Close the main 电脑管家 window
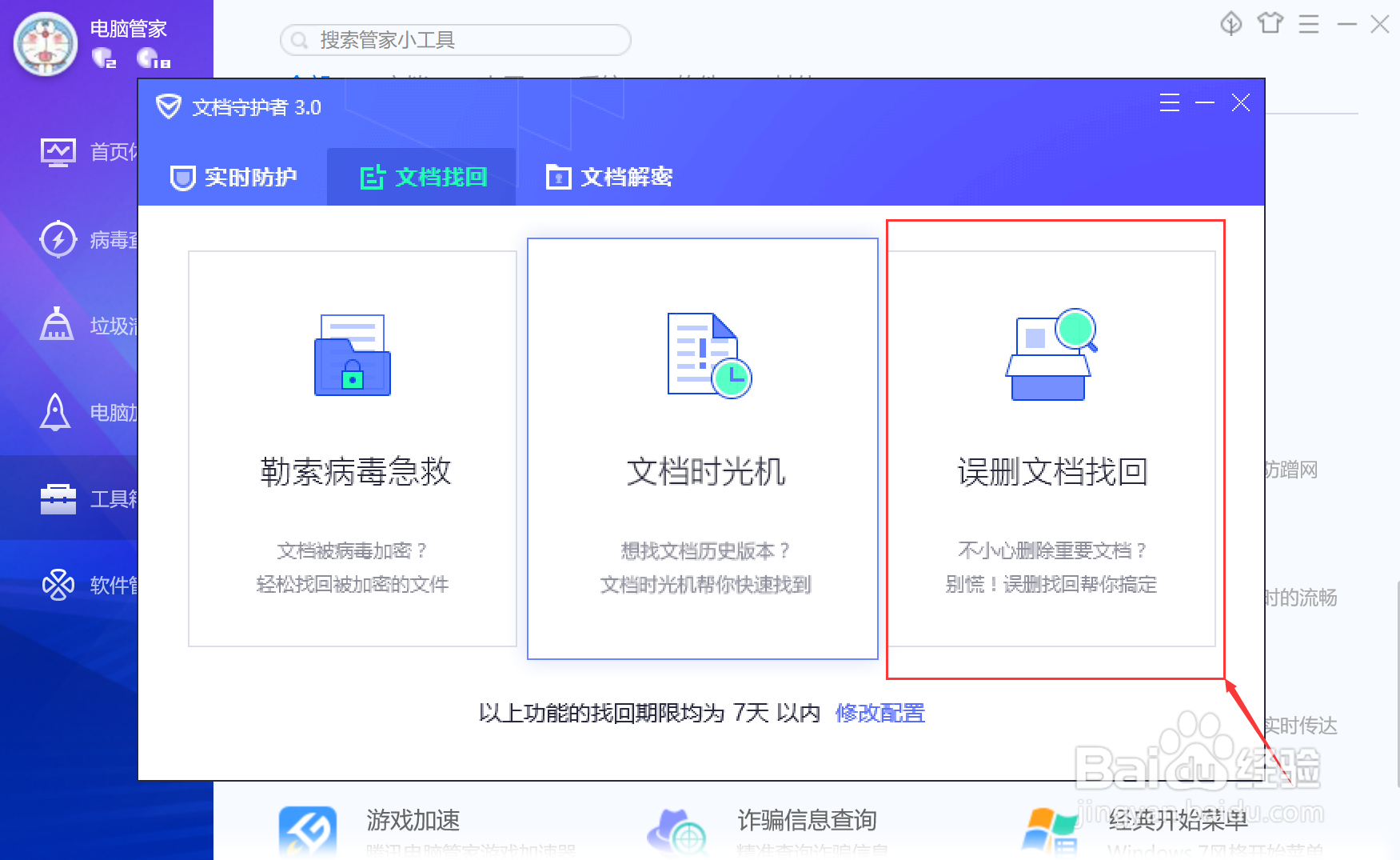Screen dimensions: 1400x860 pos(1380,24)
